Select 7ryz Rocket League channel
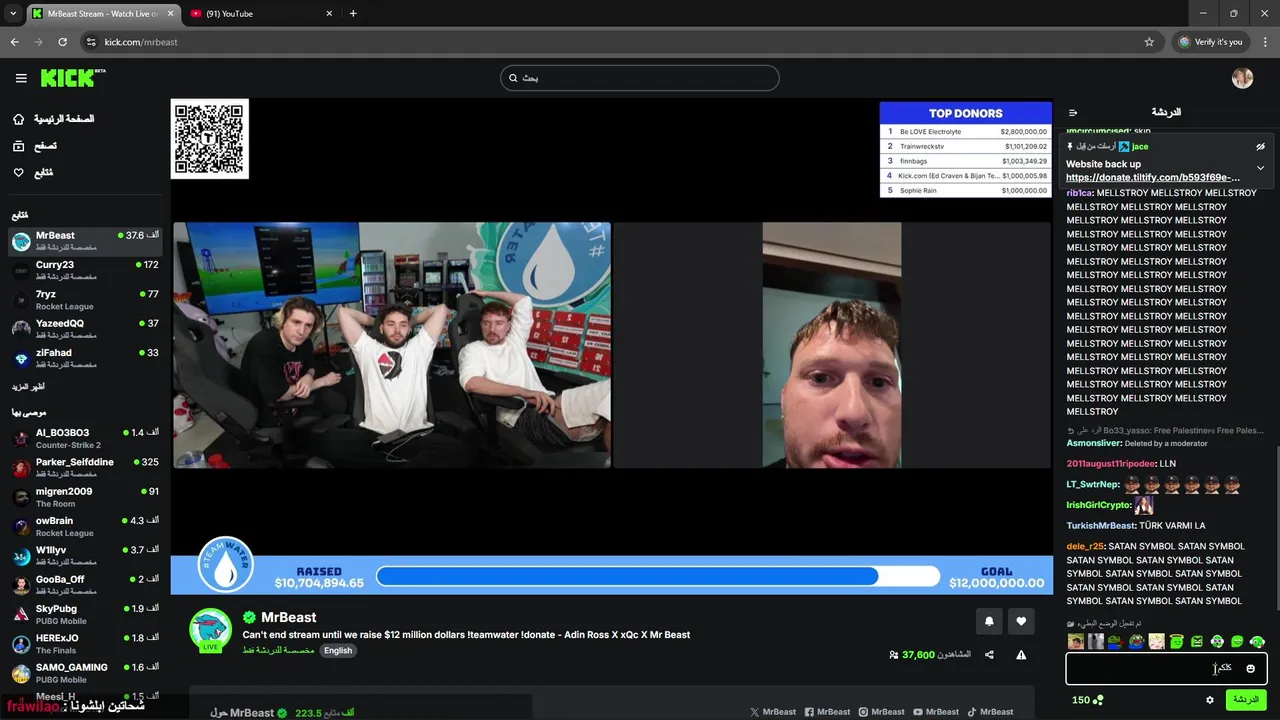1280x720 pixels. pyautogui.click(x=85, y=300)
